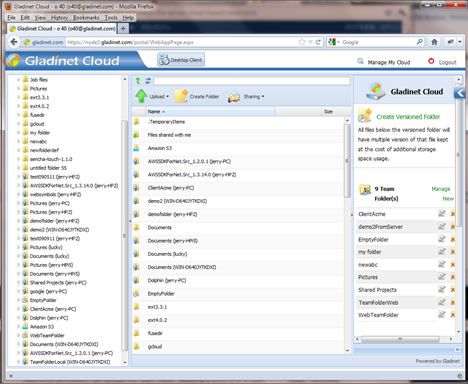Bookmark the page with the star icon
This screenshot has height=384, width=468.
pos(302,42)
